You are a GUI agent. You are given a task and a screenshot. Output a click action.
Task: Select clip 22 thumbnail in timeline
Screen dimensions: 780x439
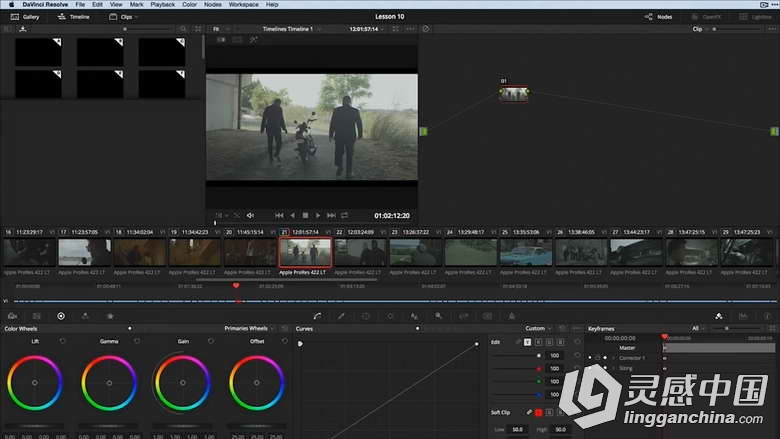[x=360, y=253]
